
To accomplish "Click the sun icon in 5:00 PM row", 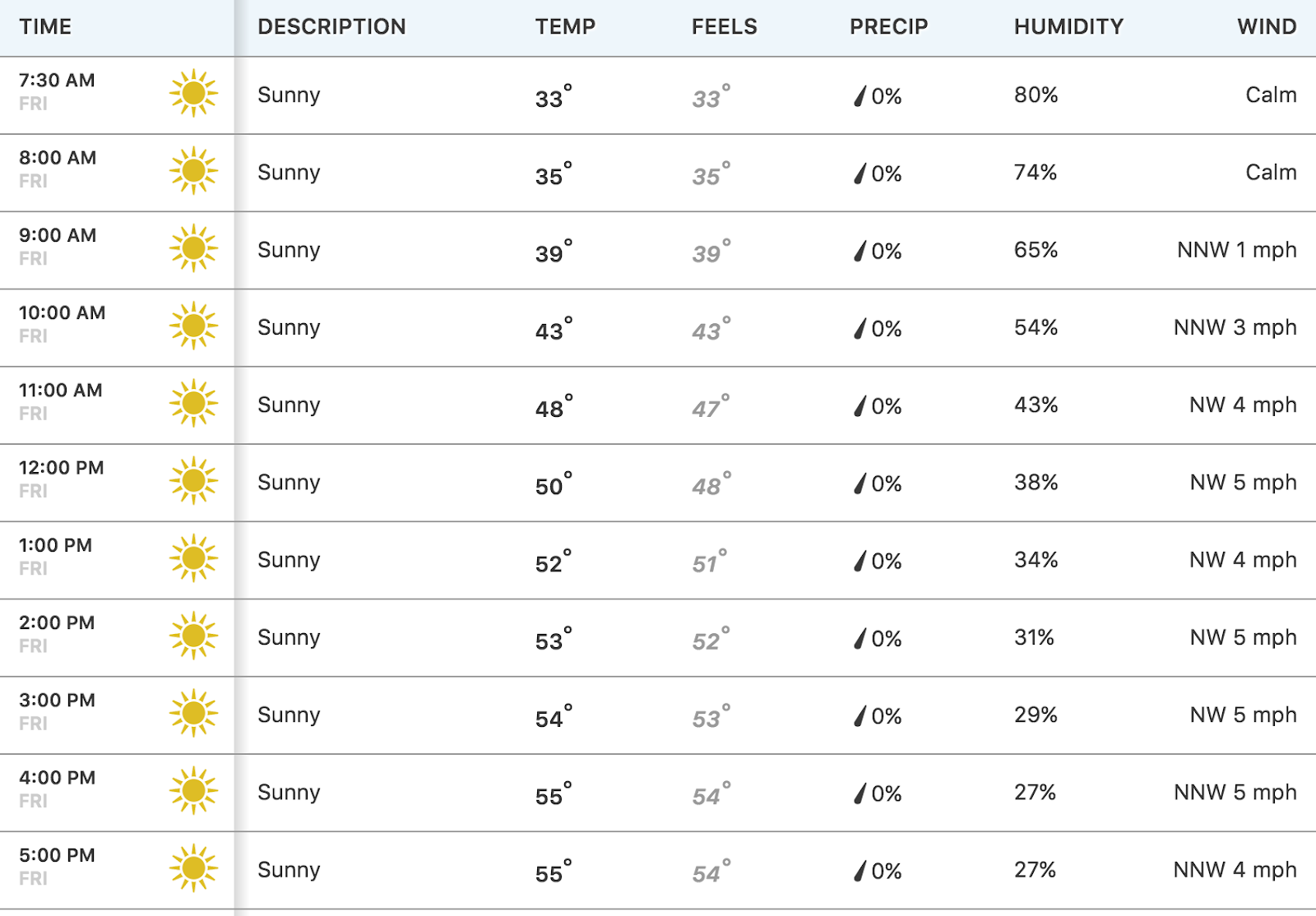I will pyautogui.click(x=193, y=867).
